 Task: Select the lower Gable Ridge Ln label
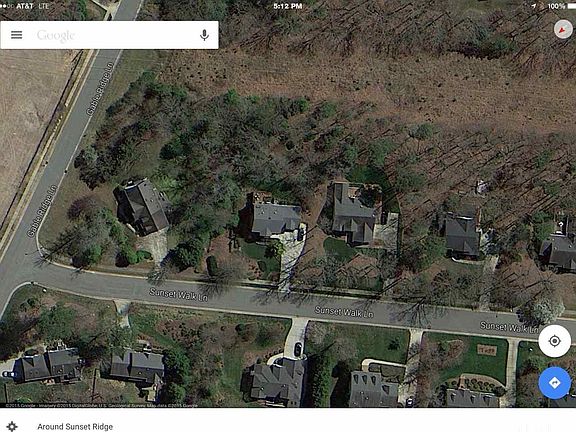pyautogui.click(x=42, y=210)
